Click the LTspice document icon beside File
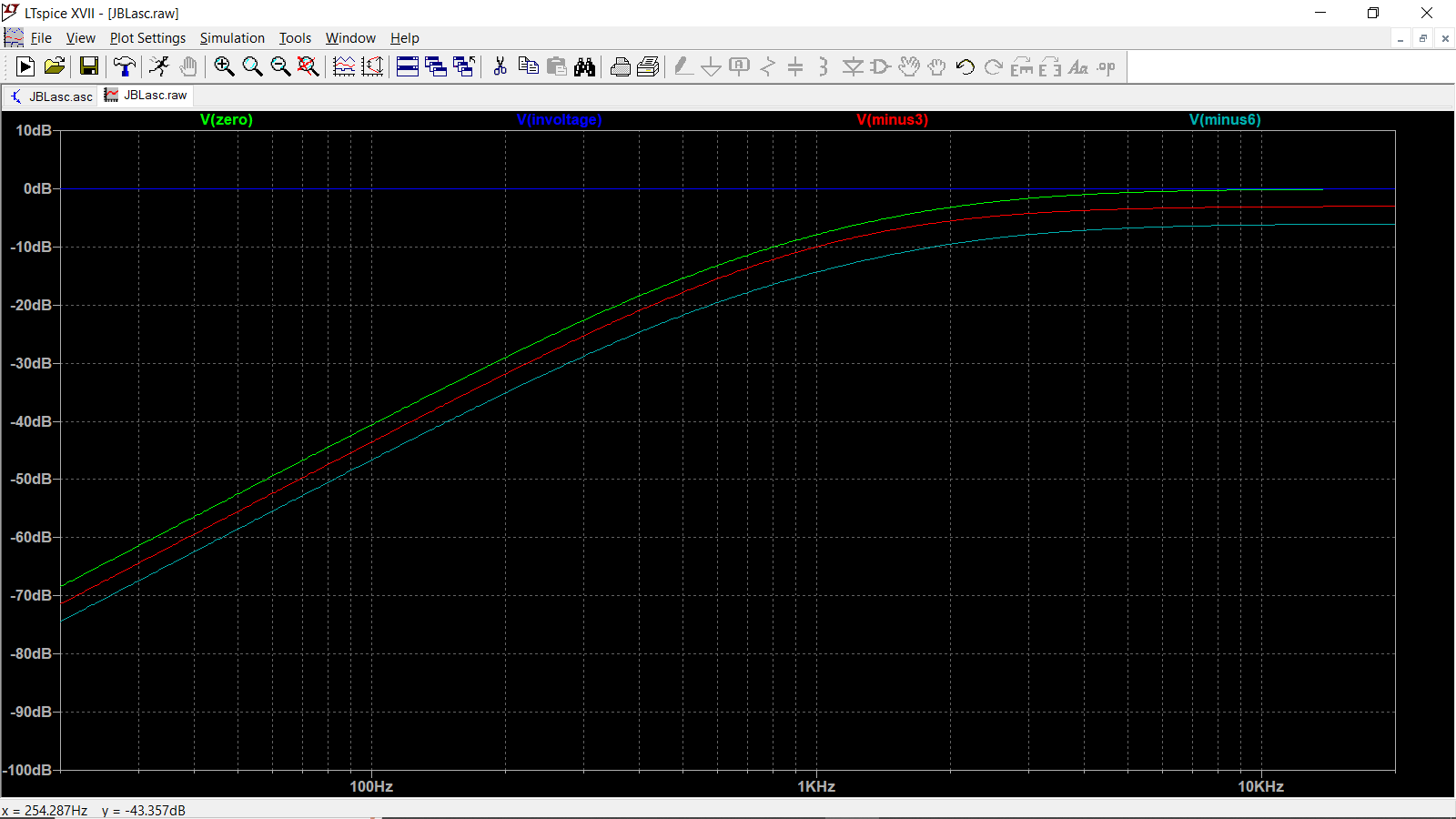This screenshot has height=819, width=1456. click(14, 37)
